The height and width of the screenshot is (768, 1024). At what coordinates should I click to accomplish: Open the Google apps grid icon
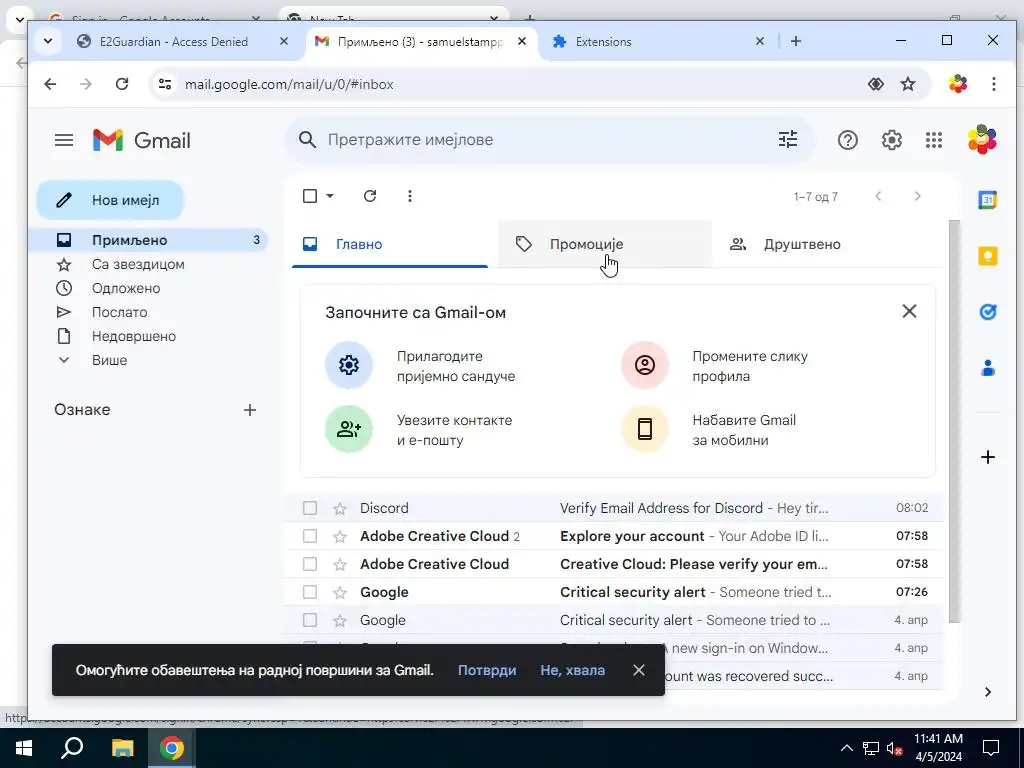pos(934,140)
